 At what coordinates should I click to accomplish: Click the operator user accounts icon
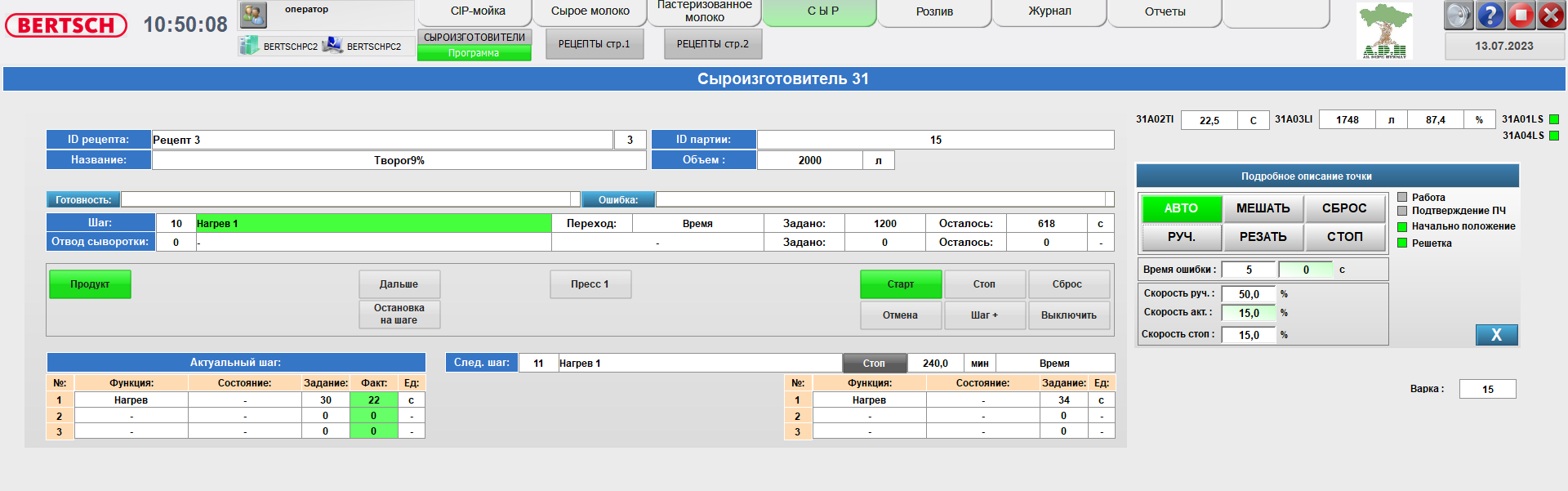pyautogui.click(x=254, y=15)
